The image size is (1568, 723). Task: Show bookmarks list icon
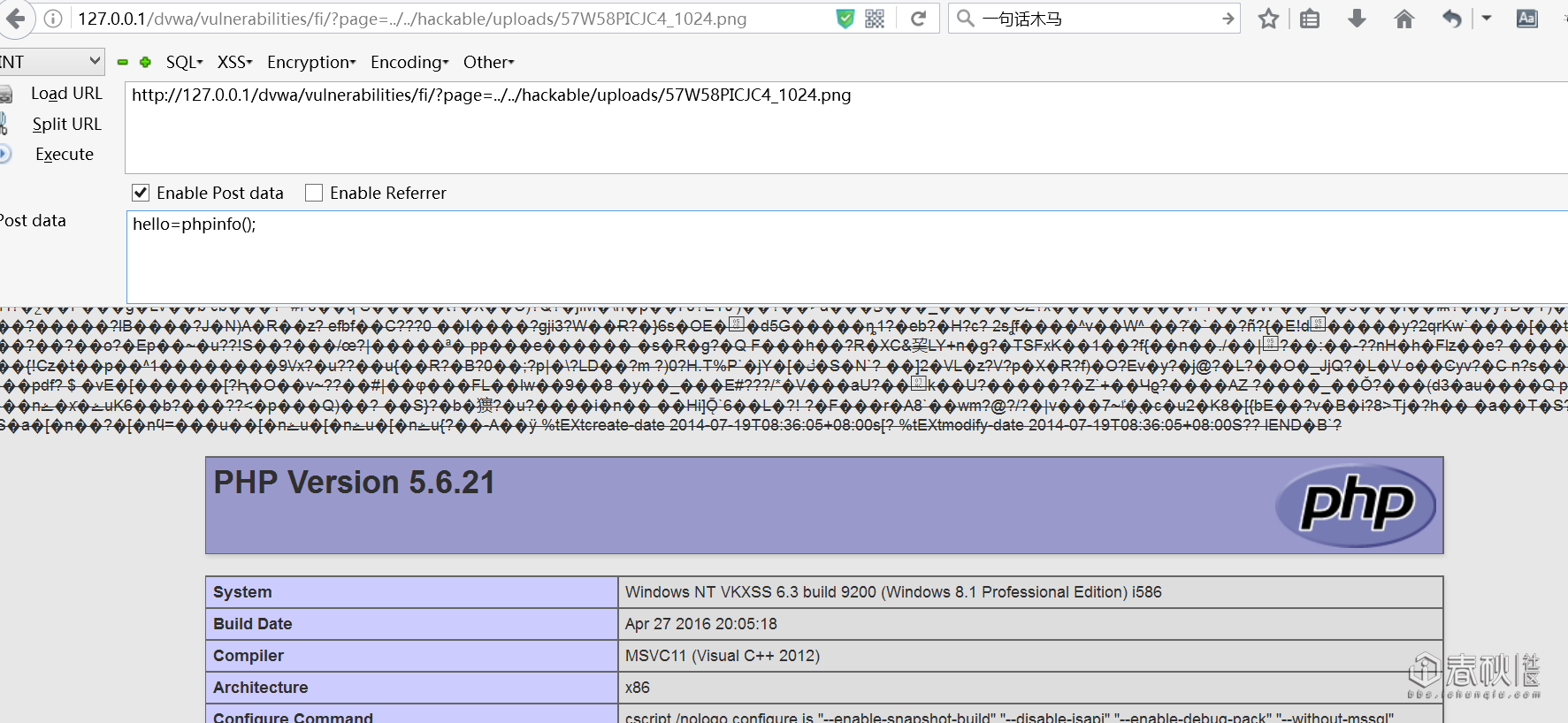(x=1310, y=19)
